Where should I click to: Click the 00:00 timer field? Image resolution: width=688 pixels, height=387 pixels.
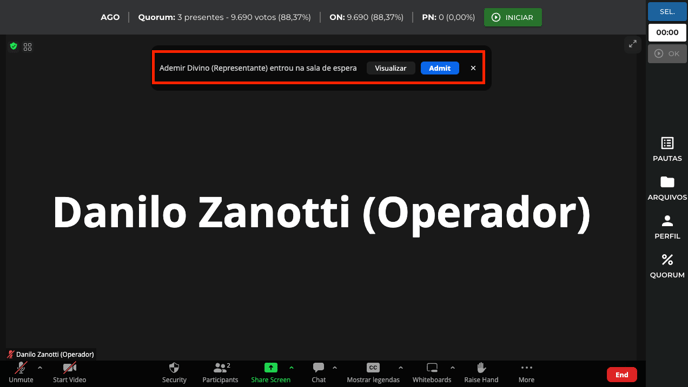click(x=667, y=32)
